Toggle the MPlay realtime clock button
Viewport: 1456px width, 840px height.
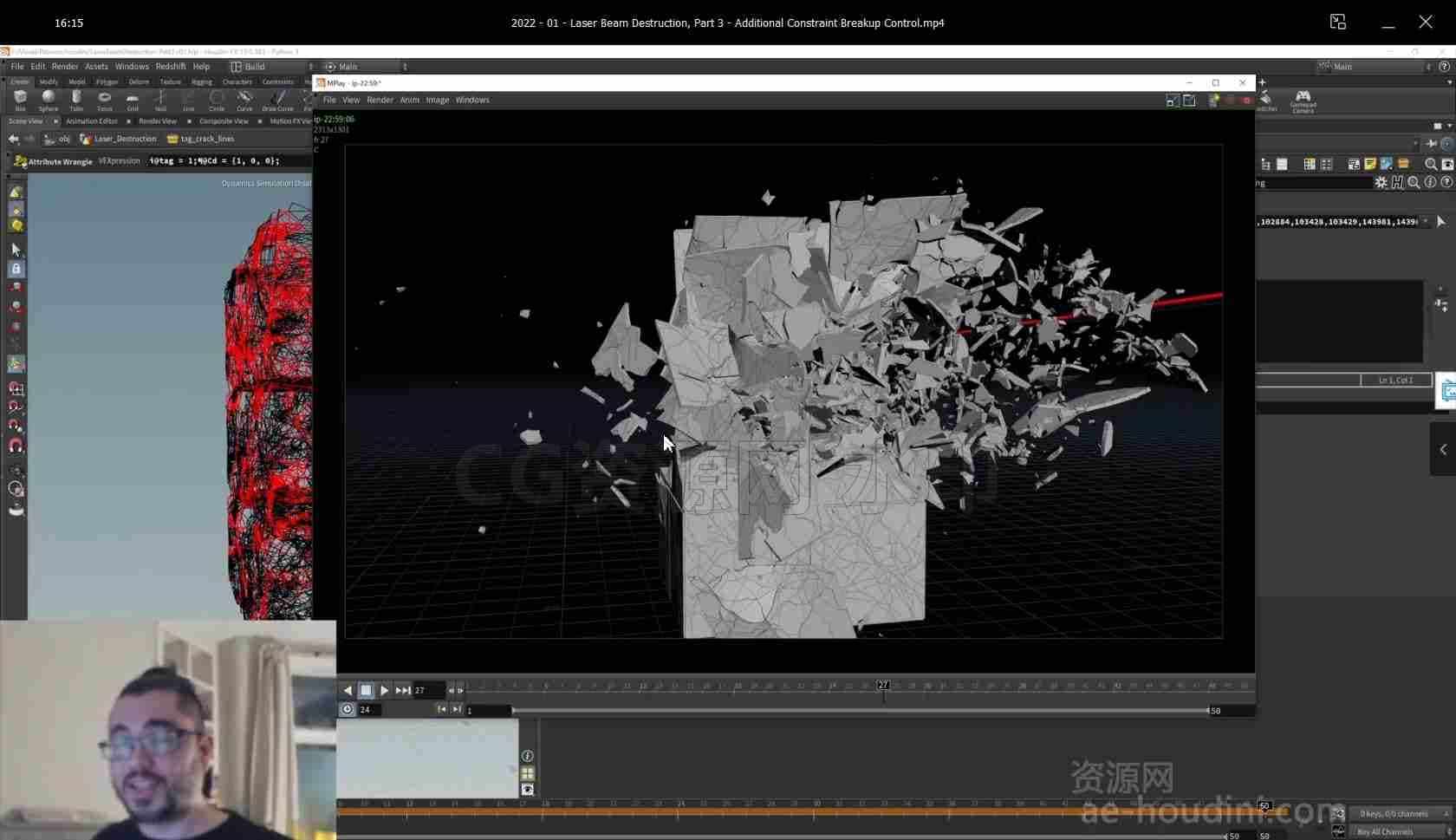click(x=348, y=709)
